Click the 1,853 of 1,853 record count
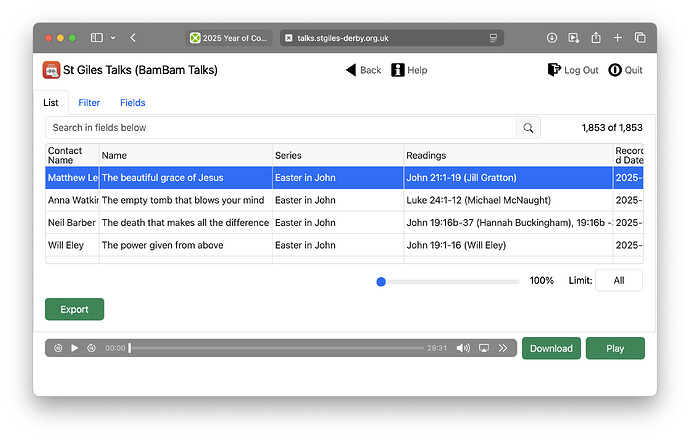The image size is (690, 439). coord(612,128)
